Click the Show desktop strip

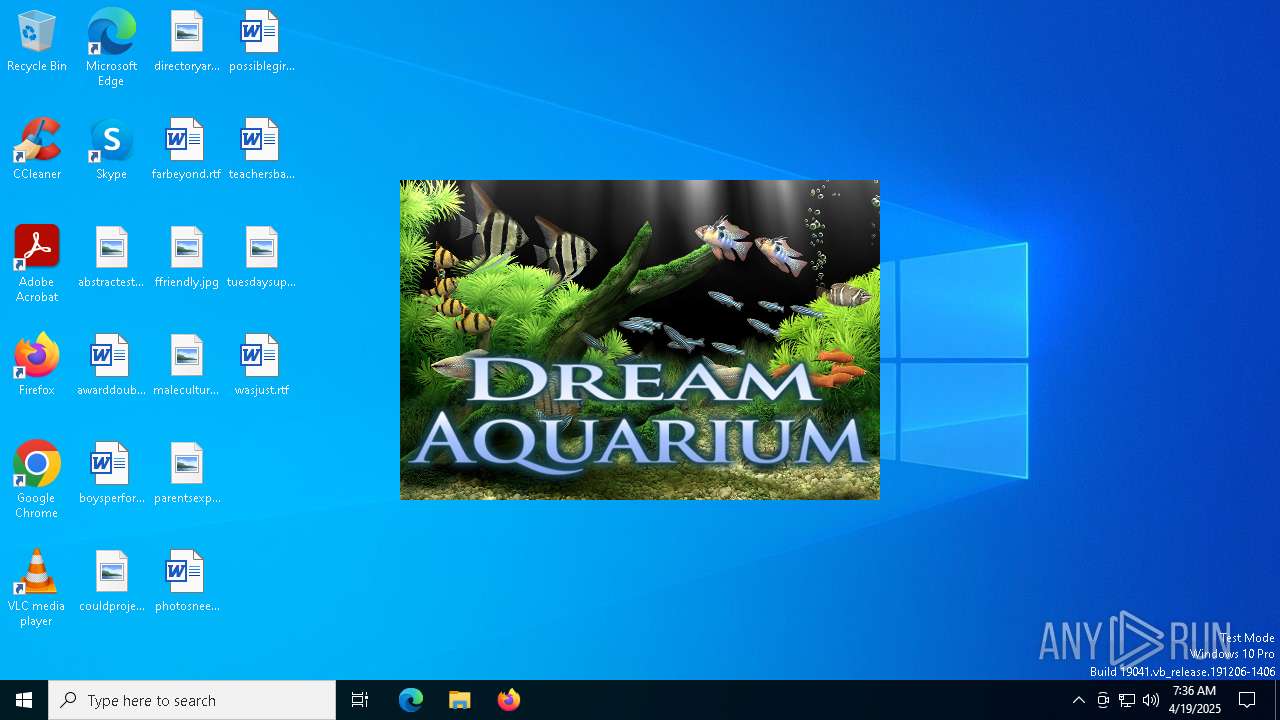coord(1277,700)
